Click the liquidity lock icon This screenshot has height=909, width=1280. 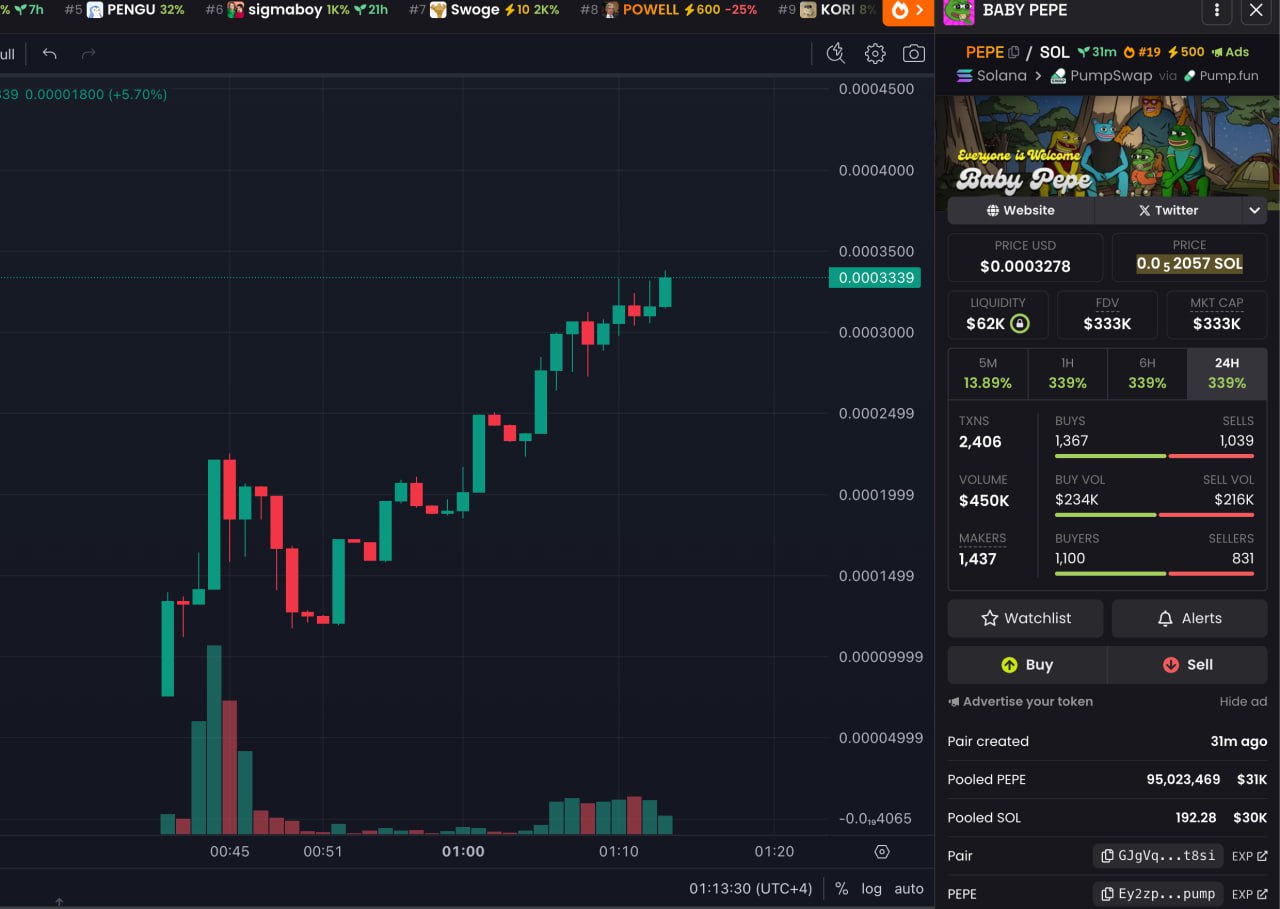[x=1019, y=323]
